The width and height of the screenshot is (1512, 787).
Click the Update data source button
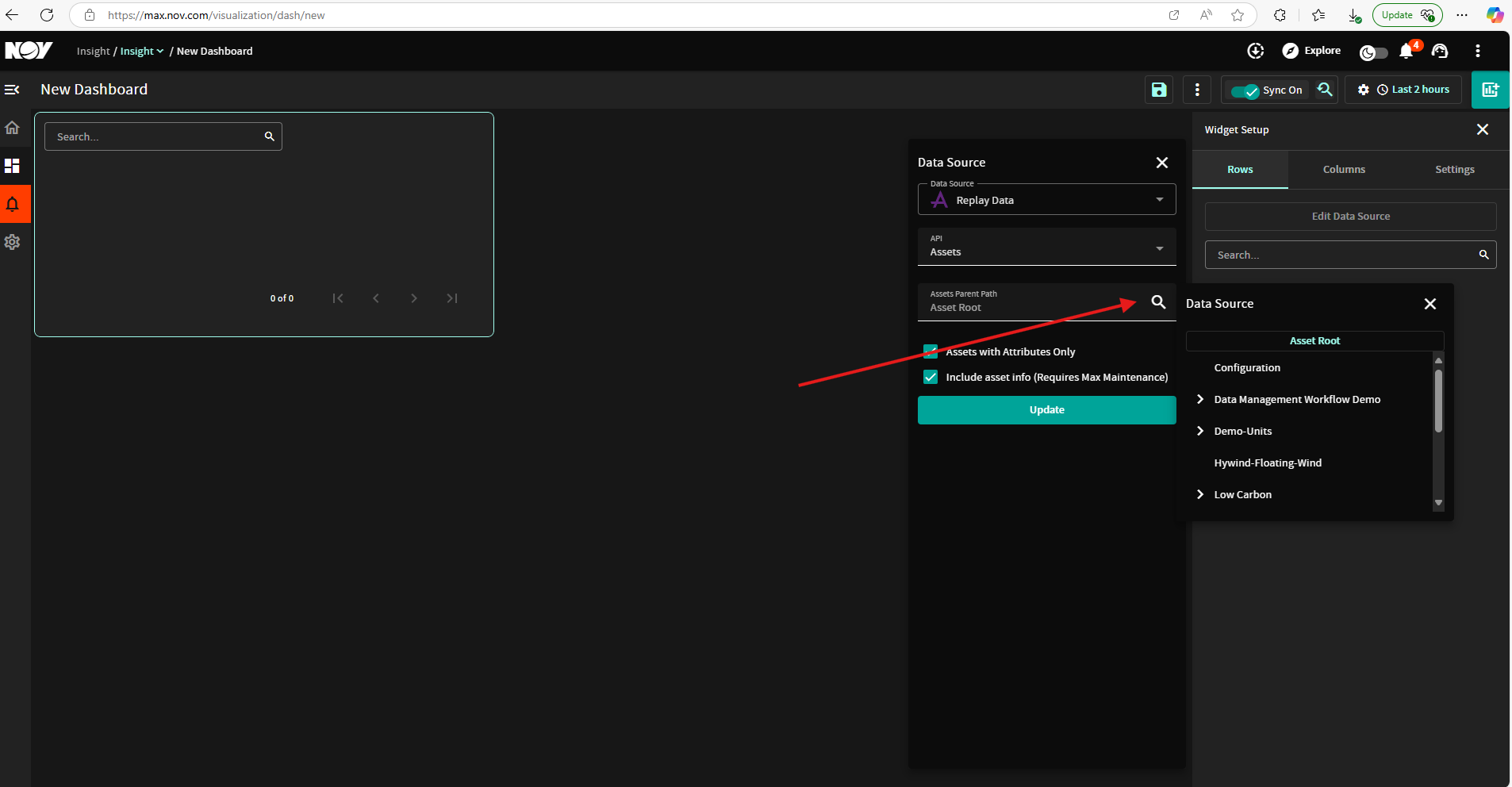click(1046, 410)
